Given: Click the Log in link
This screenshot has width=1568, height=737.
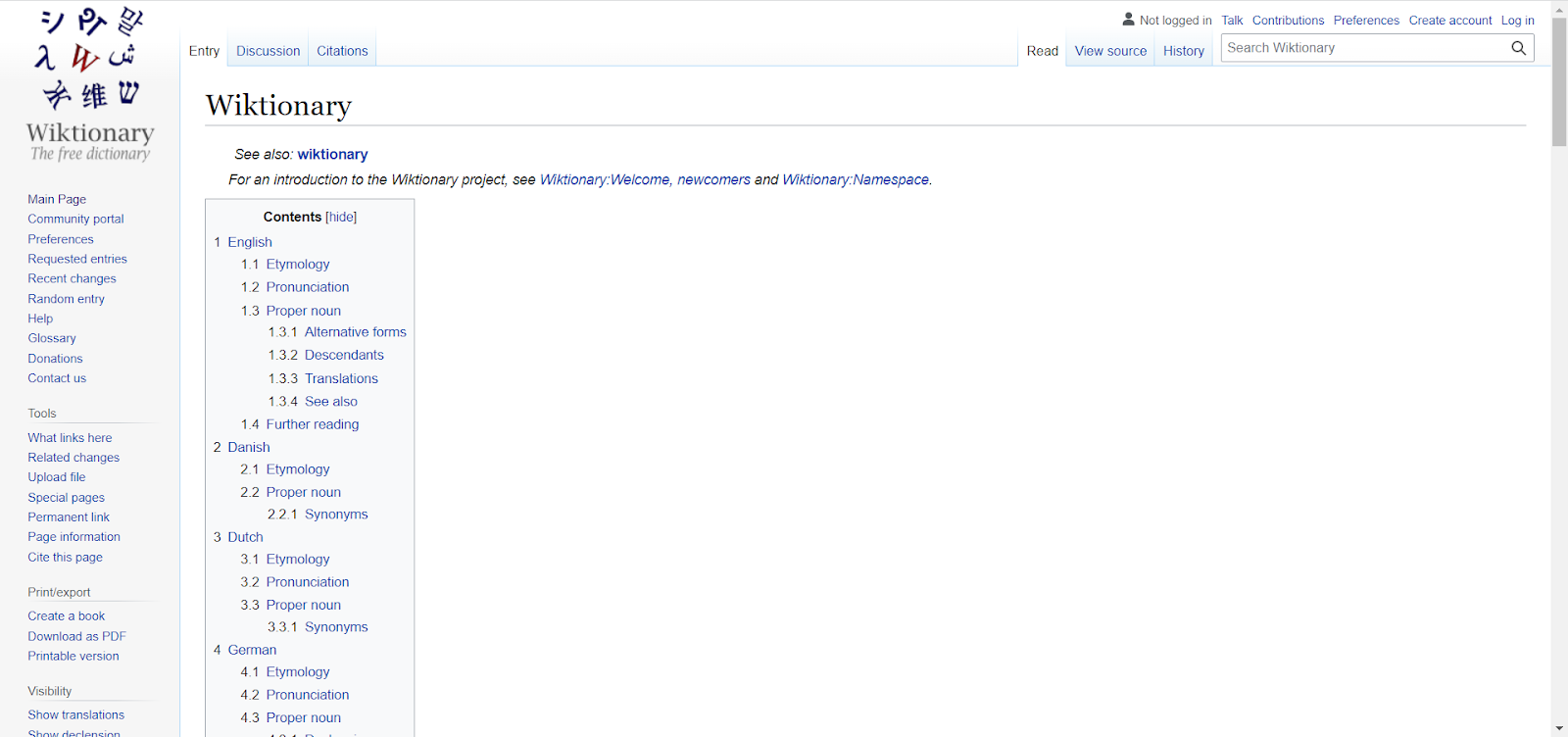Looking at the screenshot, I should click(1517, 21).
